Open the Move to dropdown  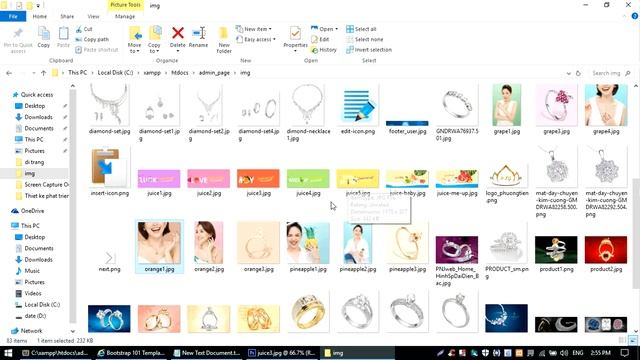click(x=134, y=40)
